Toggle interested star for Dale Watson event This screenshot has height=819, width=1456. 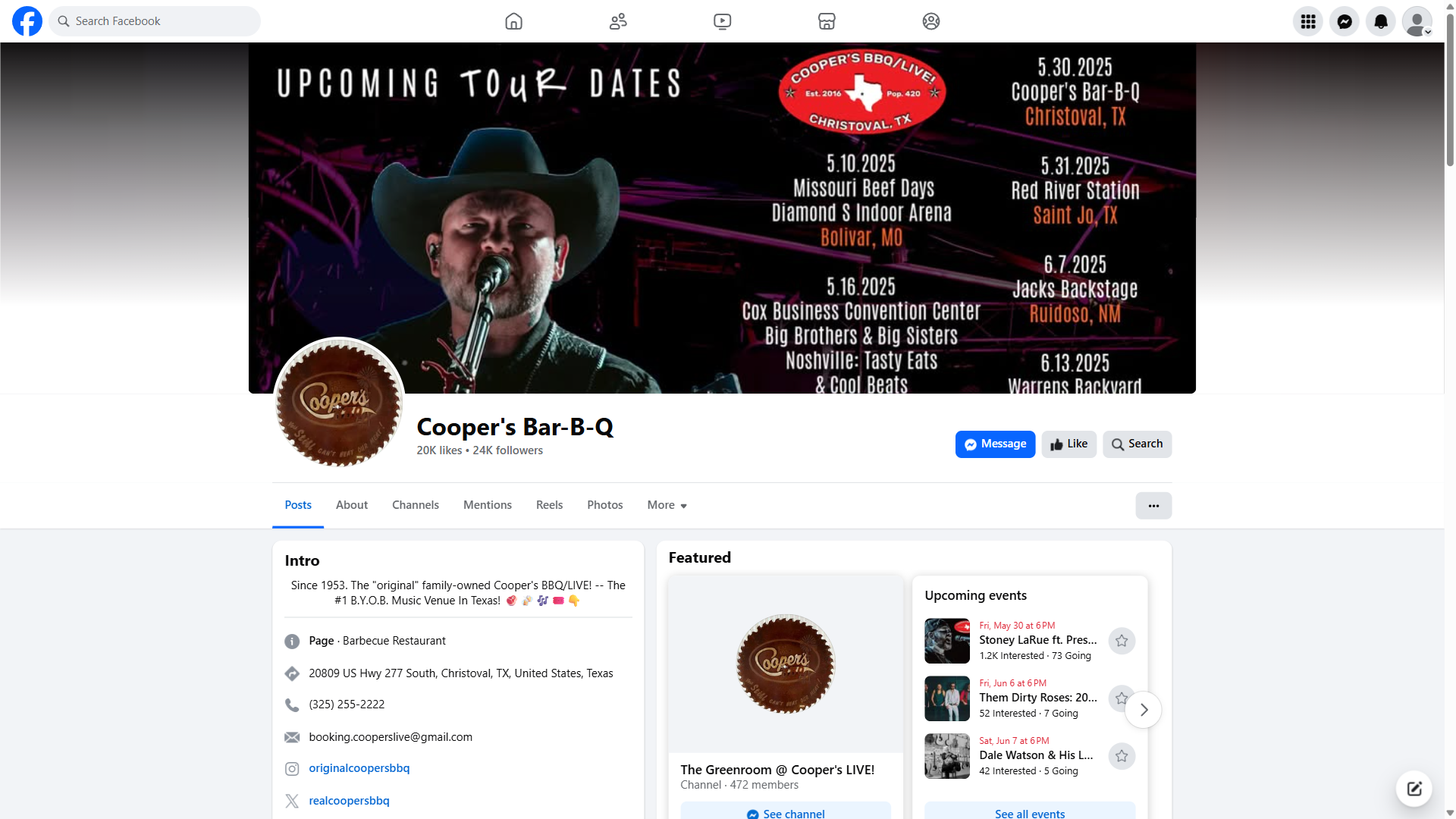click(1122, 756)
